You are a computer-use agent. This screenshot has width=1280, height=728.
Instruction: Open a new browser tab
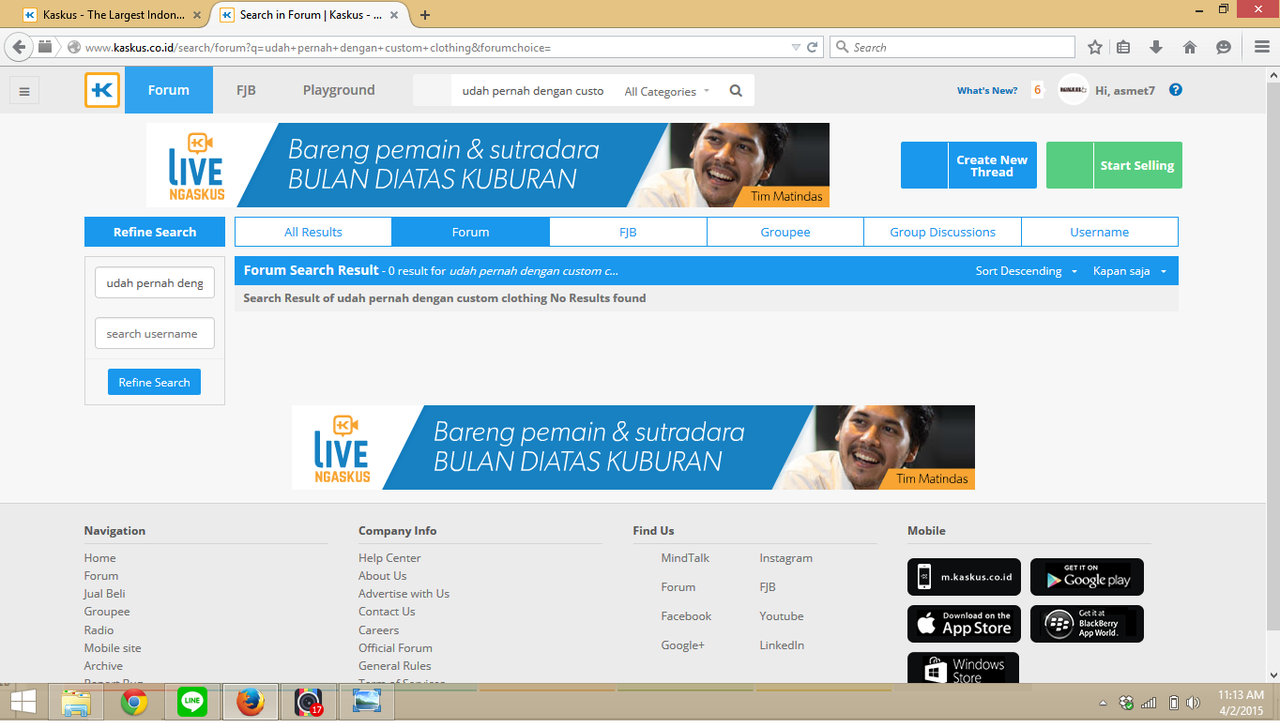click(x=425, y=15)
